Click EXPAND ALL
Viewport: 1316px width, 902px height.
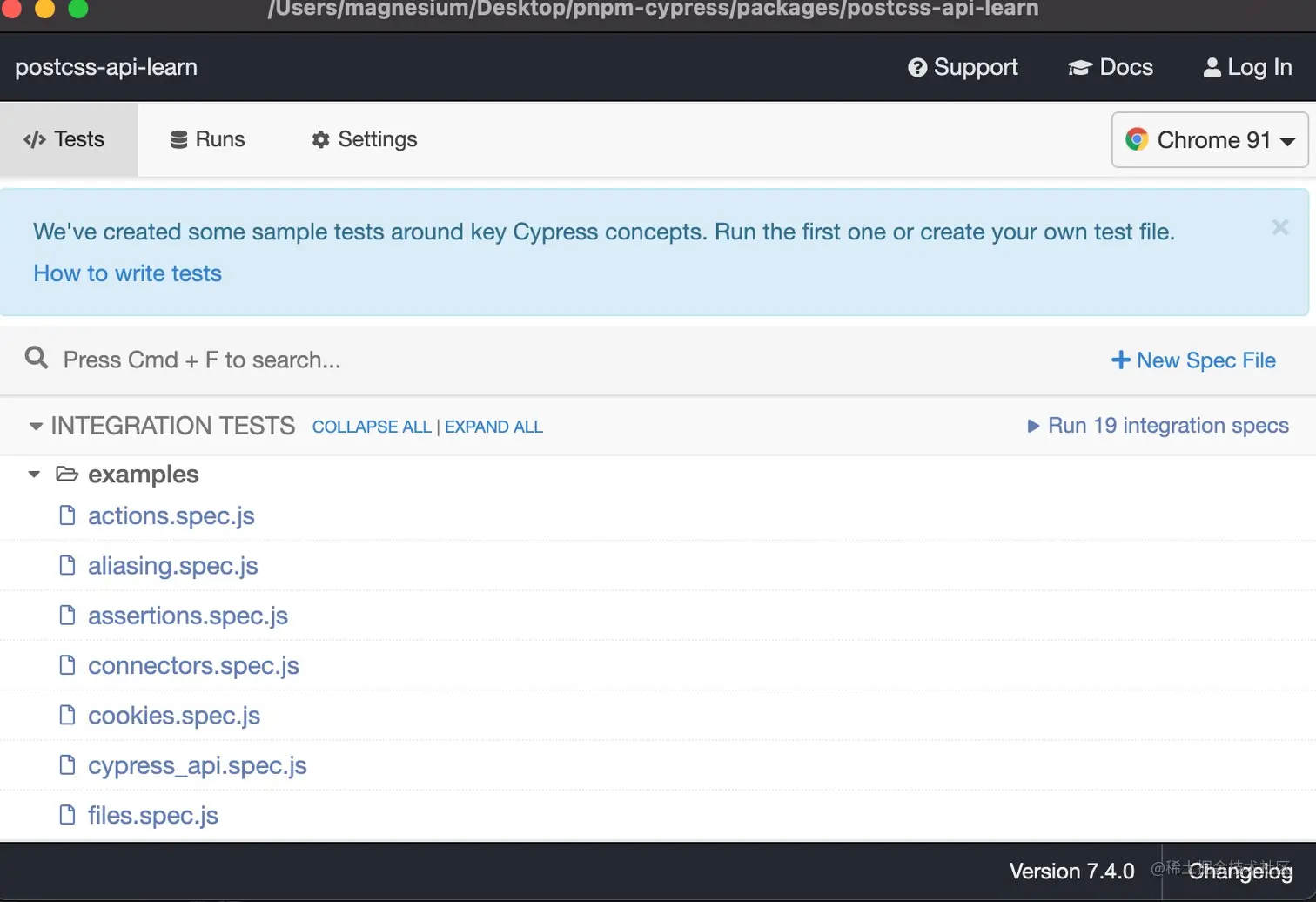(x=493, y=427)
